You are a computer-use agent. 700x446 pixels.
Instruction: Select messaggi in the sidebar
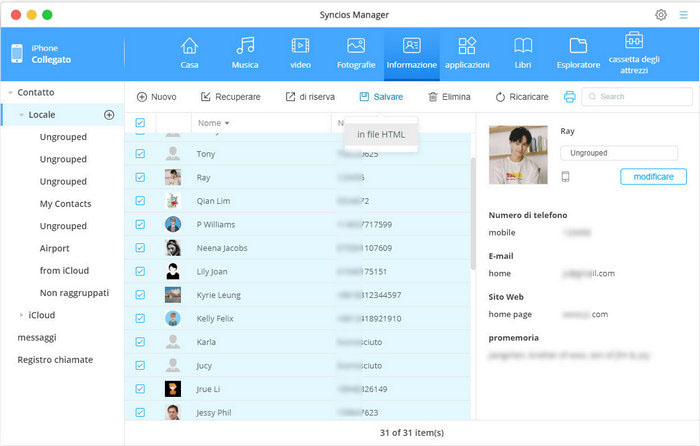tap(37, 337)
